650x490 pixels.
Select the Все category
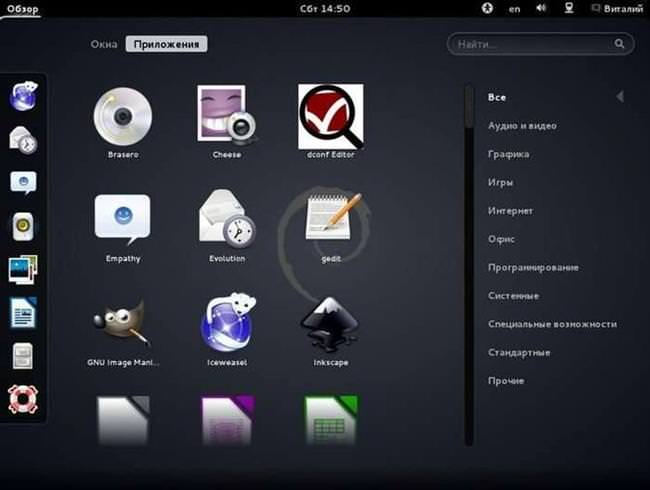pos(497,97)
